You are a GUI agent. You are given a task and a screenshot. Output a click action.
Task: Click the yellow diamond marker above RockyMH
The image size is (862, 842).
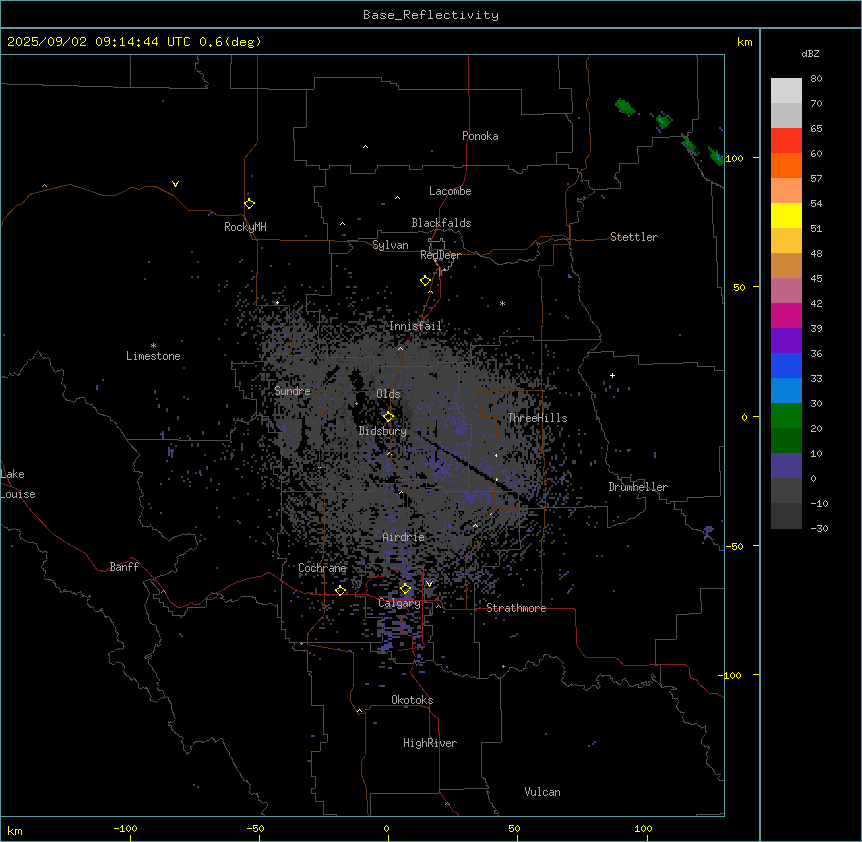(249, 204)
